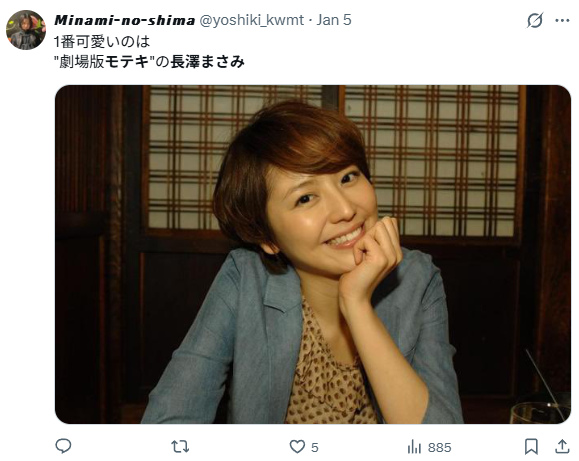This screenshot has width=579, height=461.
Task: Open the Grok explain-post icon
Action: [x=534, y=20]
